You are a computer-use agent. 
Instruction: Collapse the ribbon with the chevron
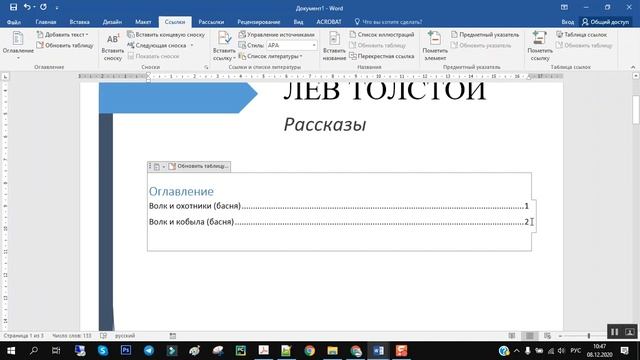[x=633, y=67]
